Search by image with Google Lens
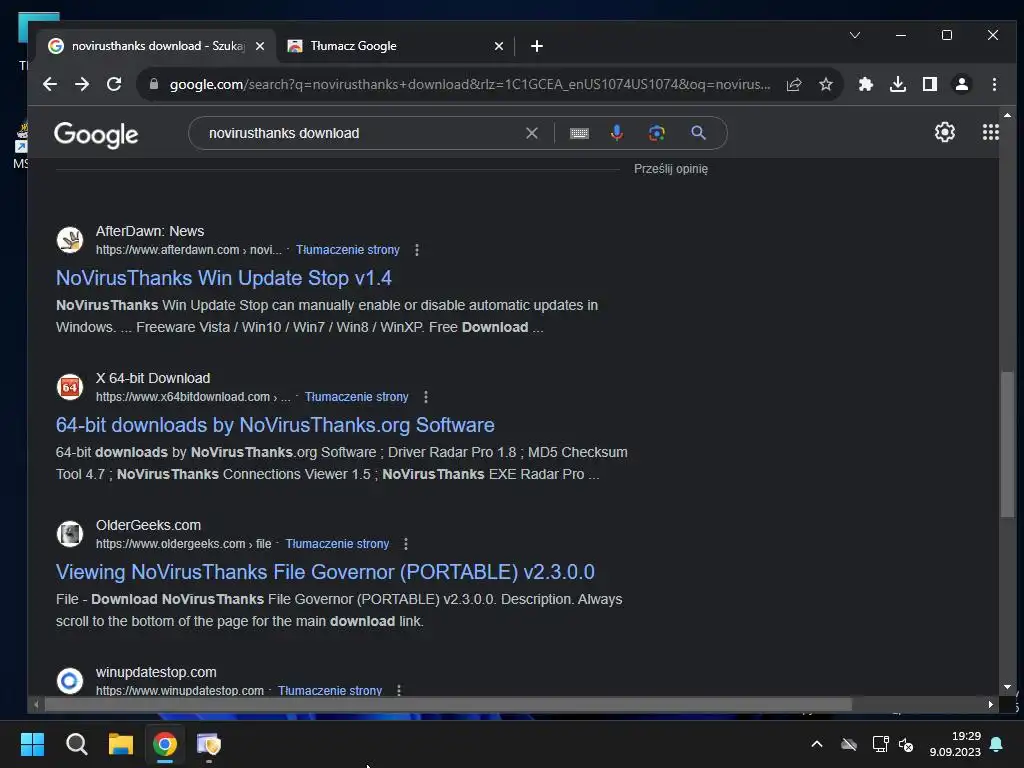Screen dimensions: 1024x768 657,133
